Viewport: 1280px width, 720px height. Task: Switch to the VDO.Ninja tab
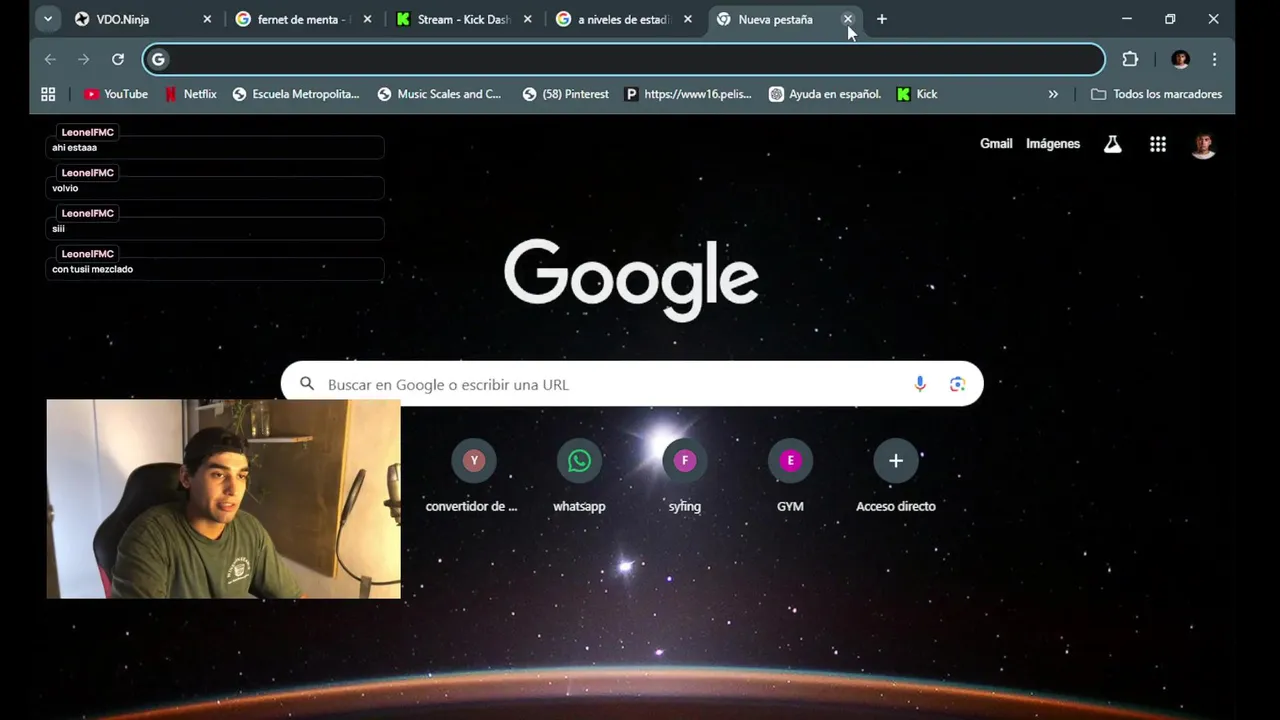pyautogui.click(x=142, y=19)
